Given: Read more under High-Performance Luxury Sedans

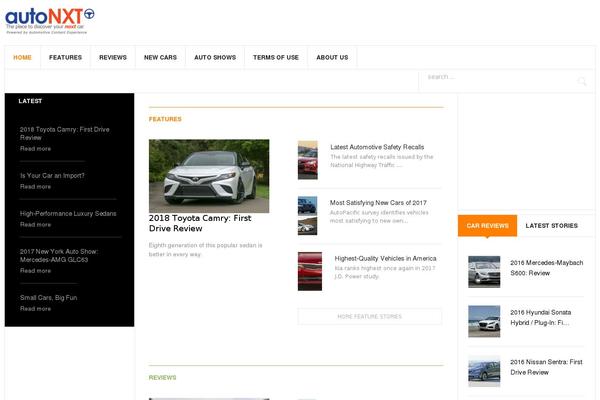Looking at the screenshot, I should (x=35, y=224).
